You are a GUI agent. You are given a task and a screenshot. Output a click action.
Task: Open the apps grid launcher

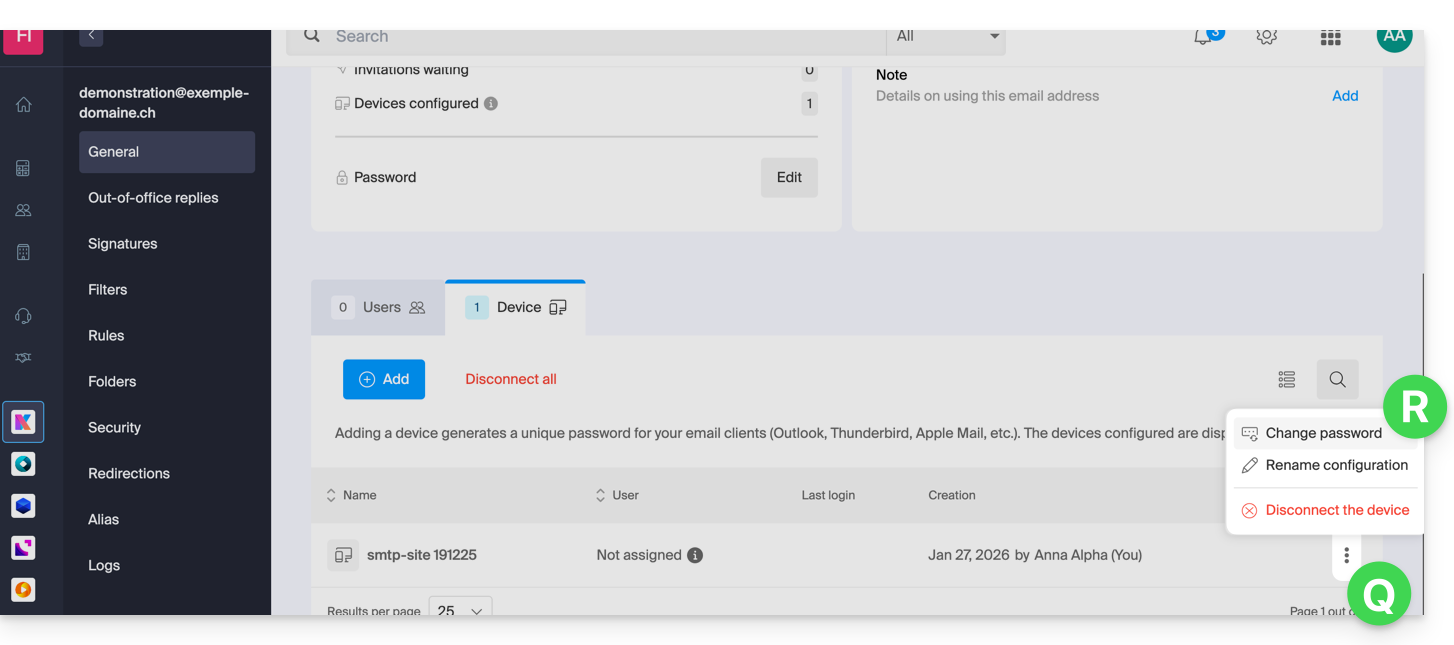(1330, 38)
